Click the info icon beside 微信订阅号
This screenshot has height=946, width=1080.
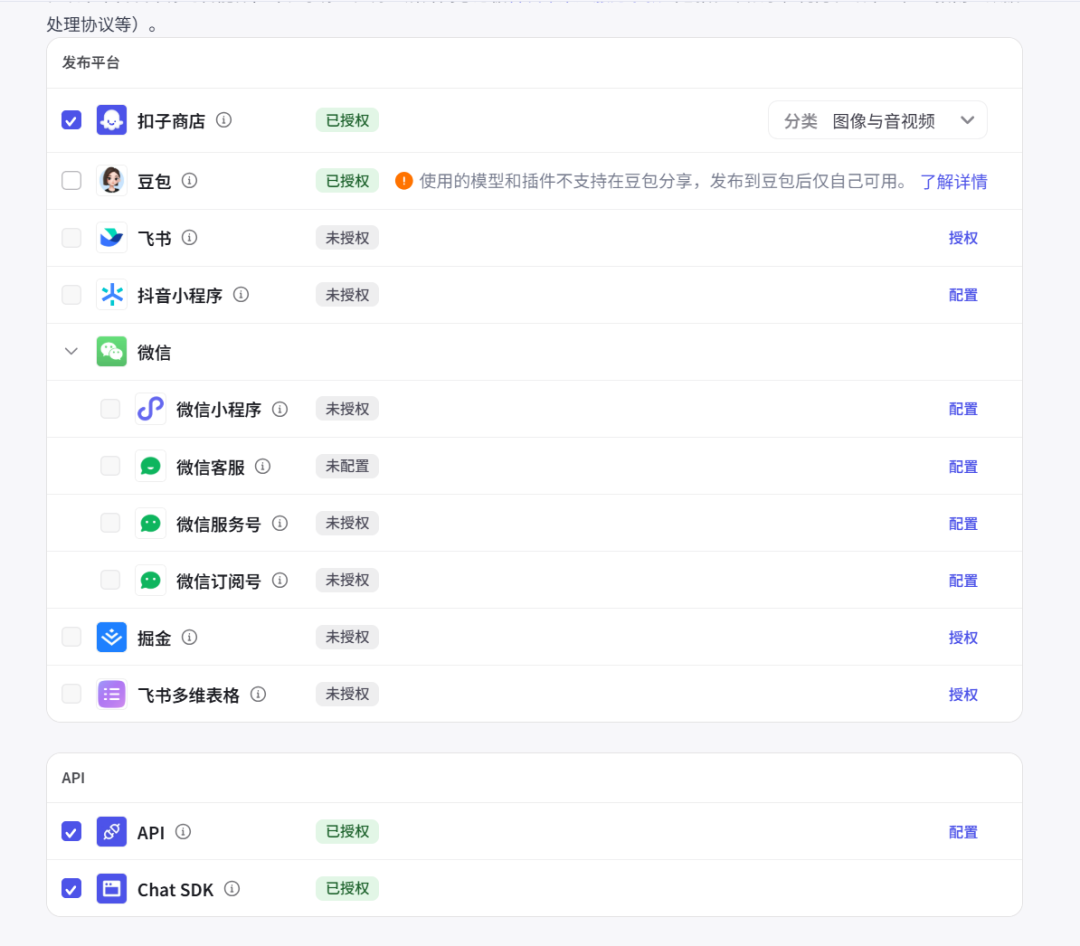[280, 580]
